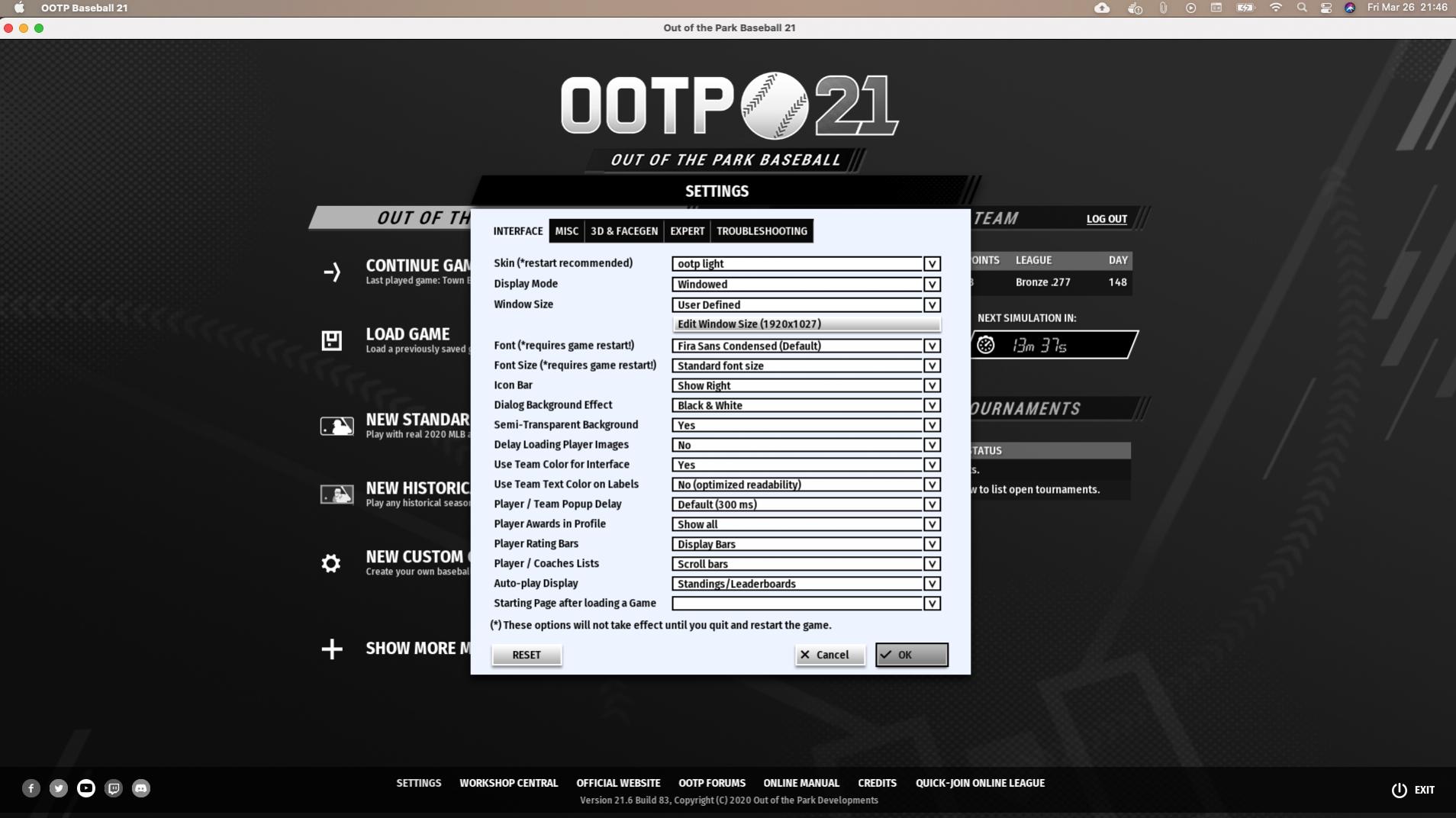The width and height of the screenshot is (1456, 818).
Task: Click the window layout menu bar icon
Action: [x=1216, y=8]
